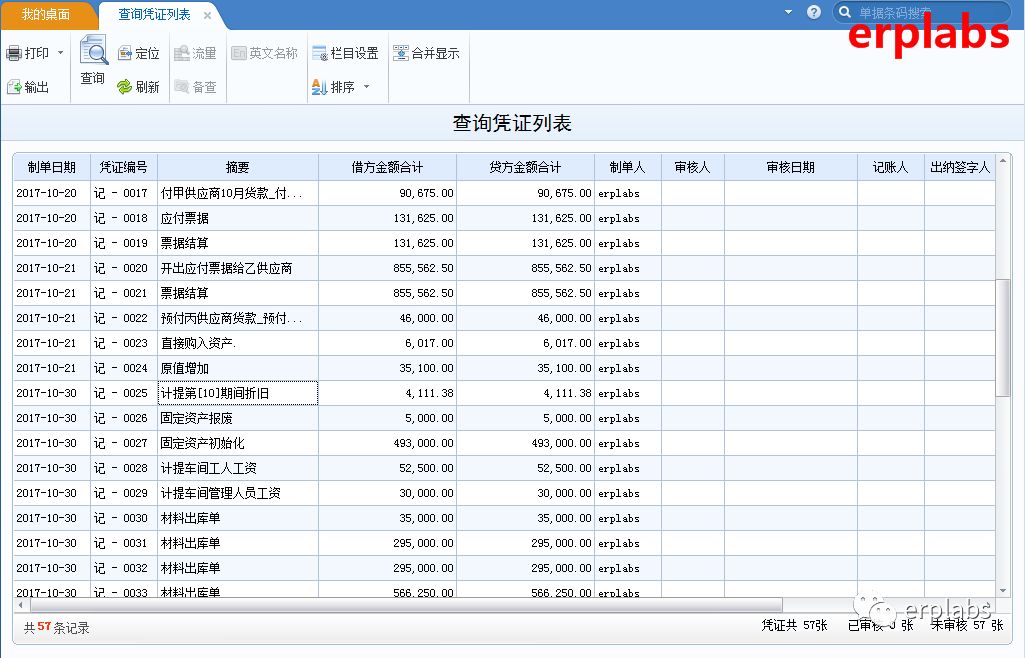
Task: Click the 流量 toolbar button
Action: coord(195,53)
